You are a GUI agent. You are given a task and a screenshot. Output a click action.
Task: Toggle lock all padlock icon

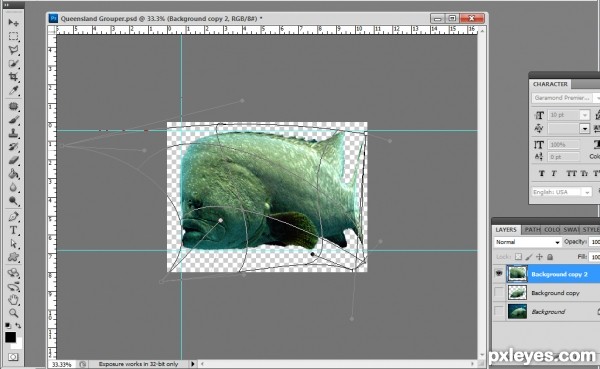550,257
